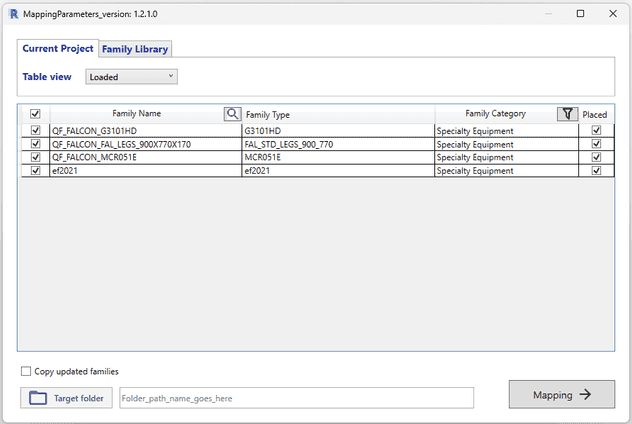Screen dimensions: 632x424
Task: Sort by the Family Name column header
Action: [137, 114]
